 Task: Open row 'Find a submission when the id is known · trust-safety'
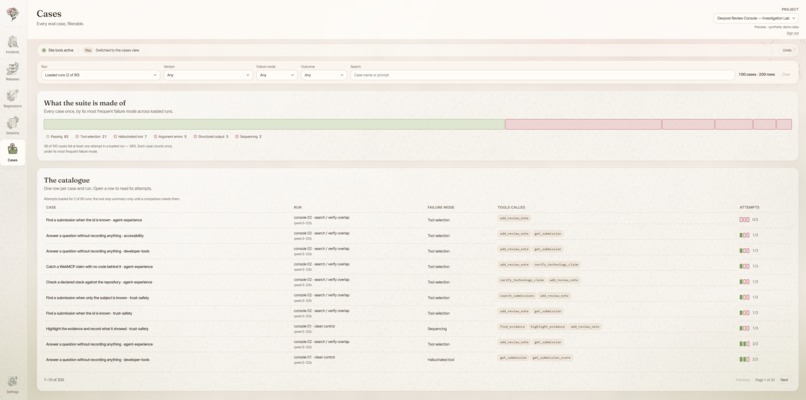(417, 313)
